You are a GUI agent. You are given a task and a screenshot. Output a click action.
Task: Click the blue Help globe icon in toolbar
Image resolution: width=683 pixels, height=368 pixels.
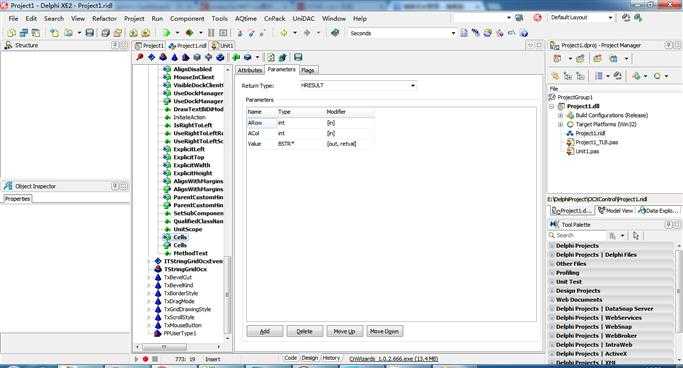(x=524, y=33)
